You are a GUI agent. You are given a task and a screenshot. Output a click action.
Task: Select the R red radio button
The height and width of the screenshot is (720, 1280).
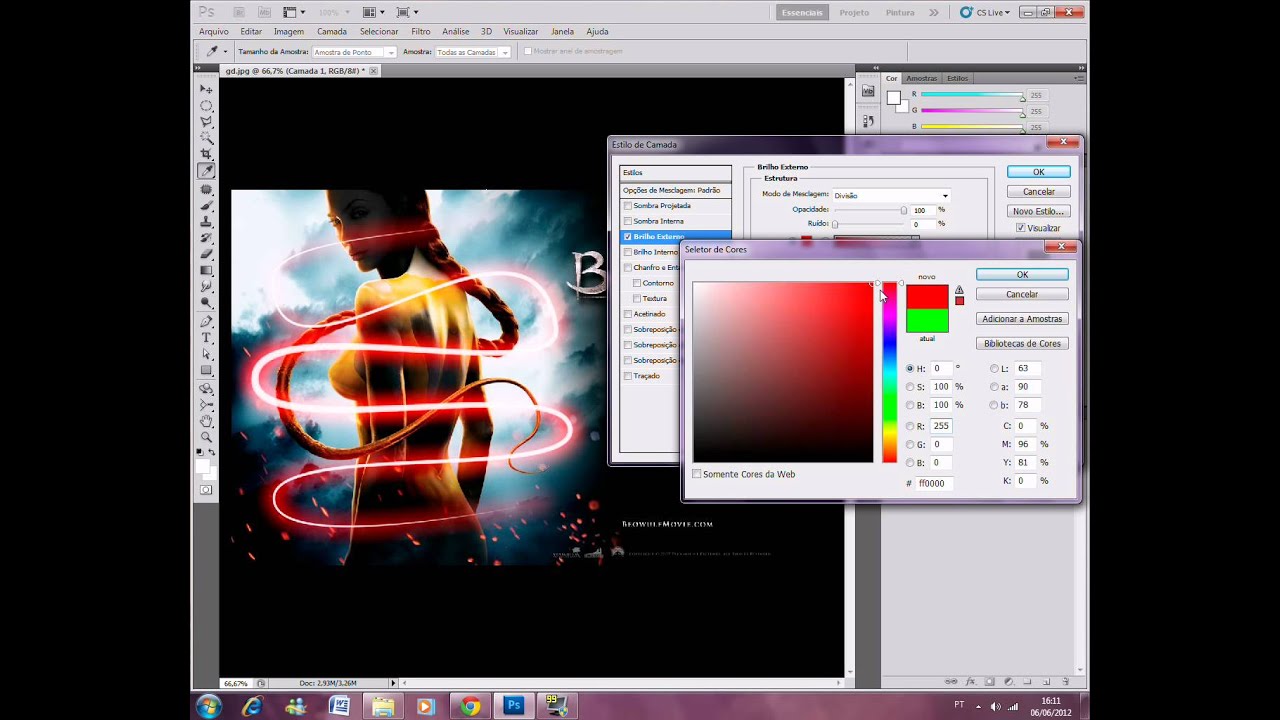pyautogui.click(x=910, y=426)
